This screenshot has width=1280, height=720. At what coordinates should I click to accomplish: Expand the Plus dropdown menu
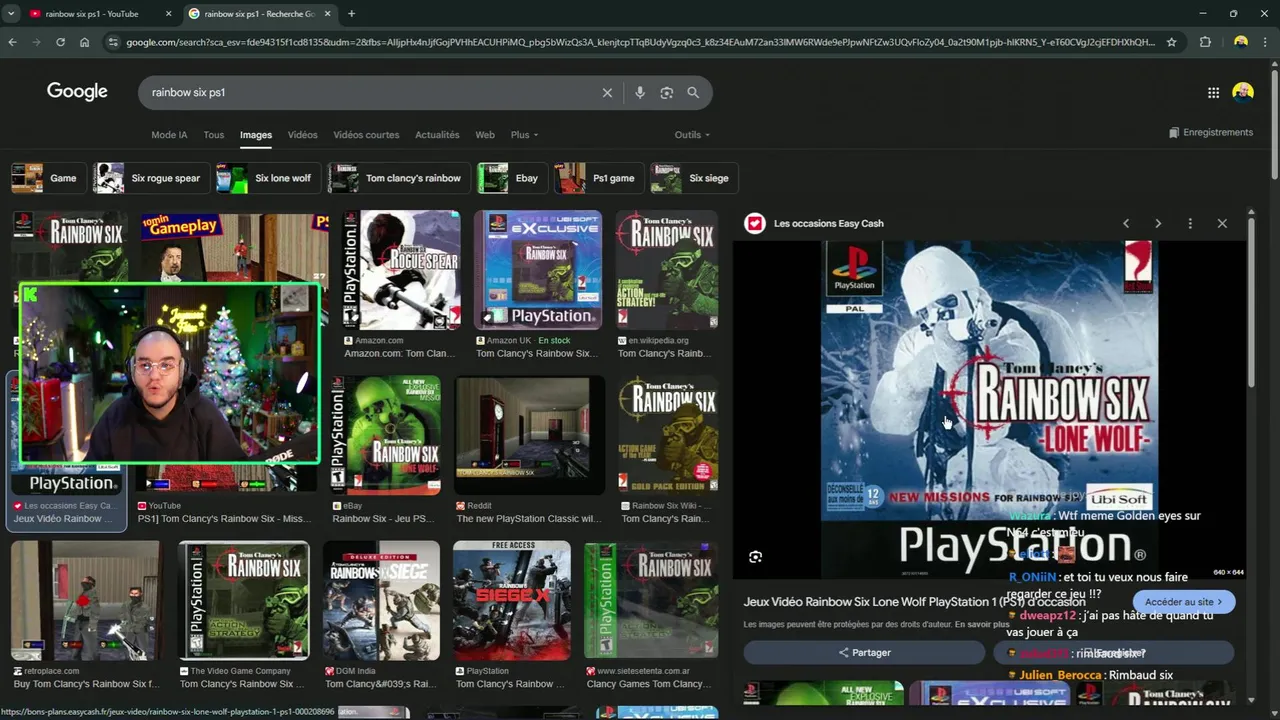pyautogui.click(x=524, y=135)
